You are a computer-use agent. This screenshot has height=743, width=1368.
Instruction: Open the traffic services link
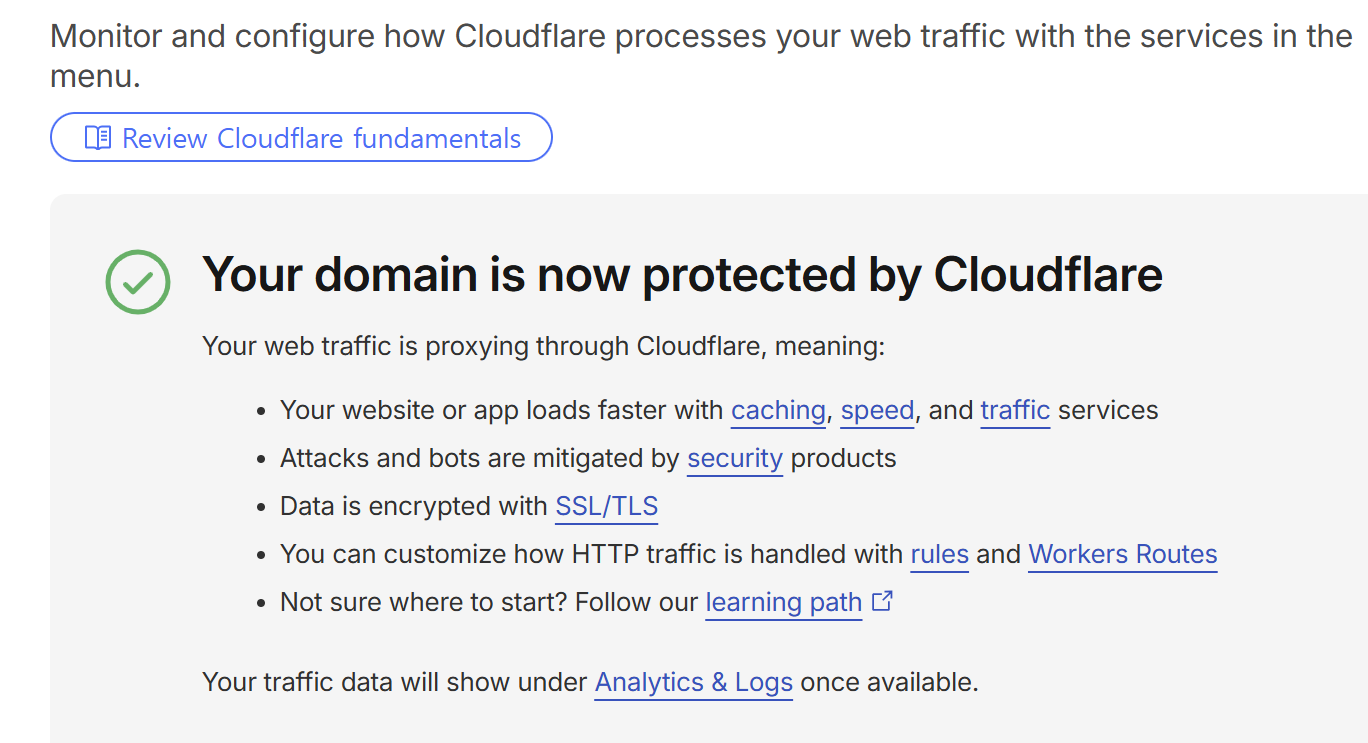coord(1015,410)
